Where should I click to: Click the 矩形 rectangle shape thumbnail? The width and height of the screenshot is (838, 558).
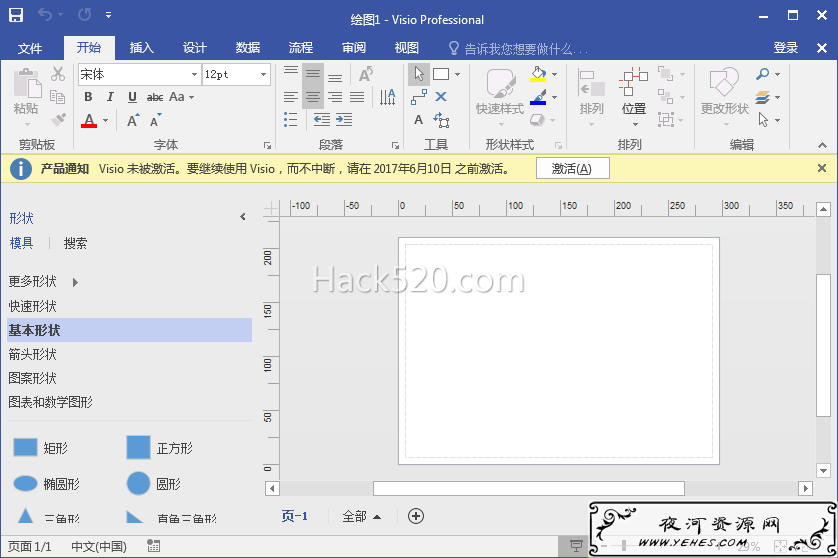pos(25,447)
